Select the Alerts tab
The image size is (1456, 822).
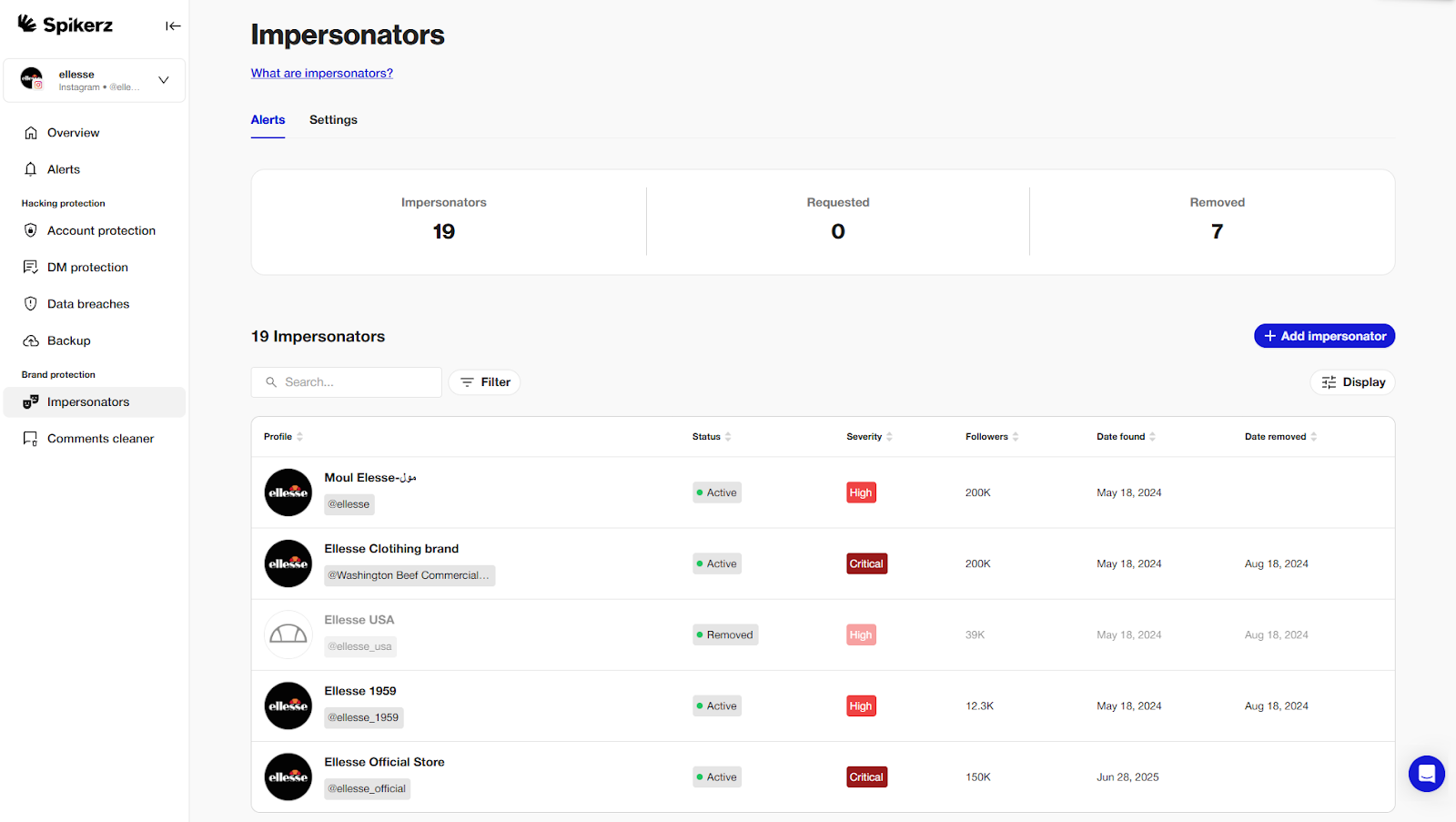point(268,119)
